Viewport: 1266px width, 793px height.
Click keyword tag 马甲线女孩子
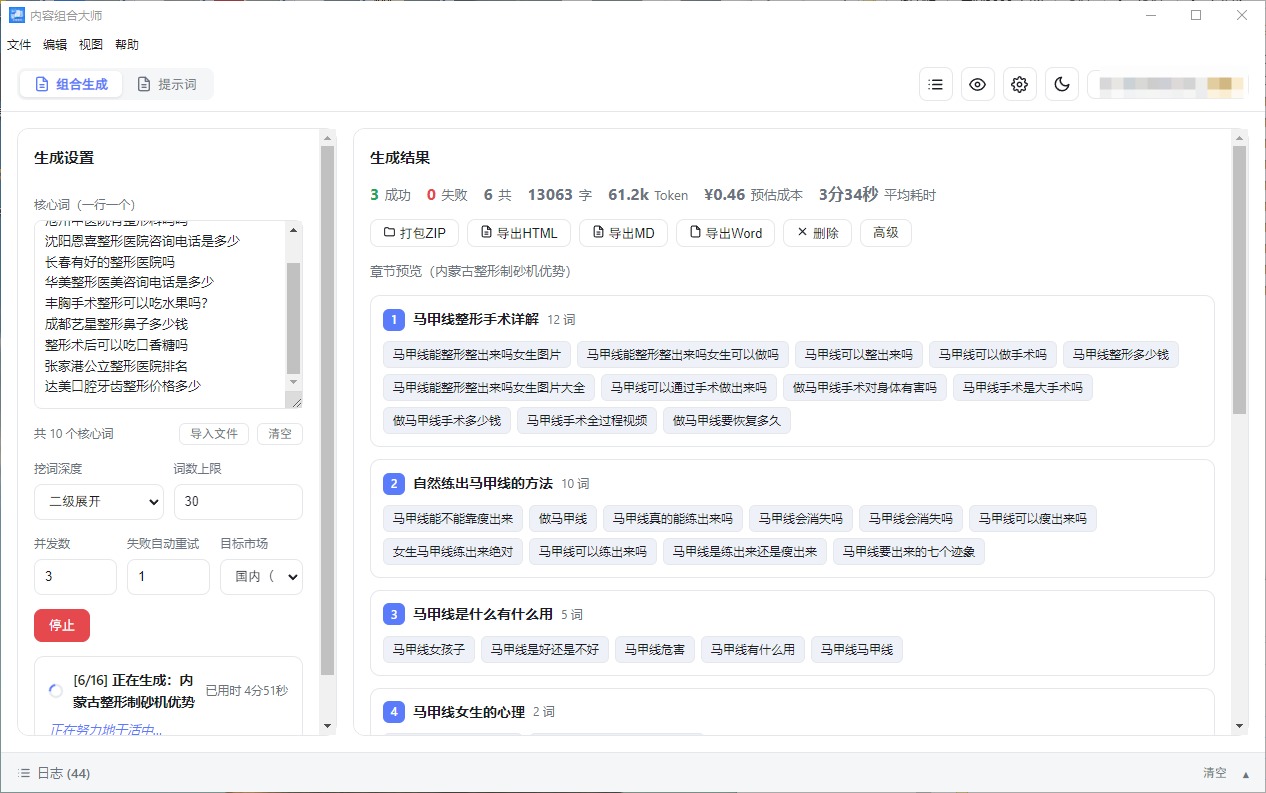[x=429, y=650]
